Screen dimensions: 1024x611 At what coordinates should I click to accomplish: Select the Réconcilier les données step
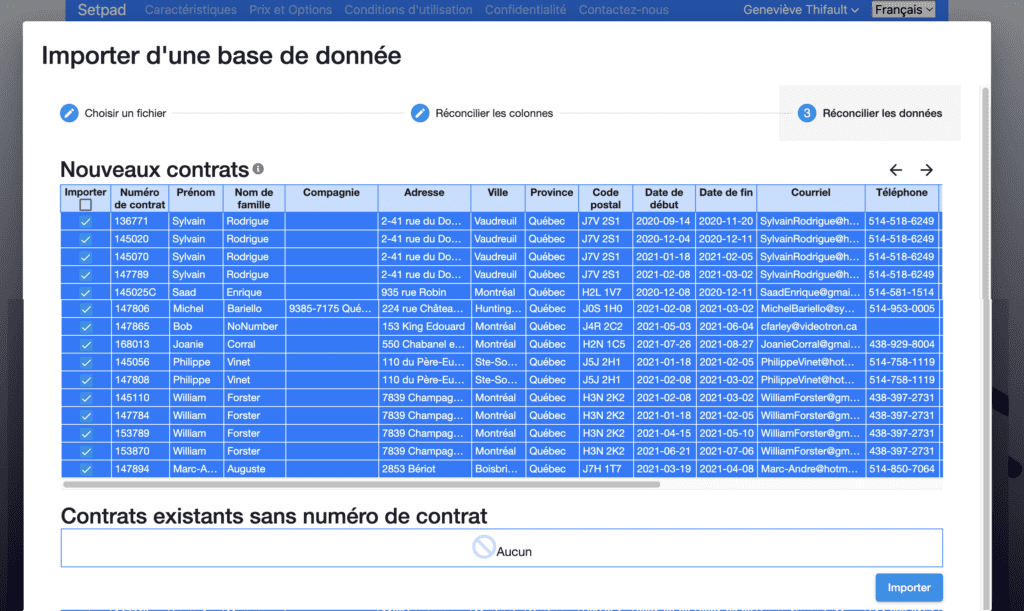881,113
